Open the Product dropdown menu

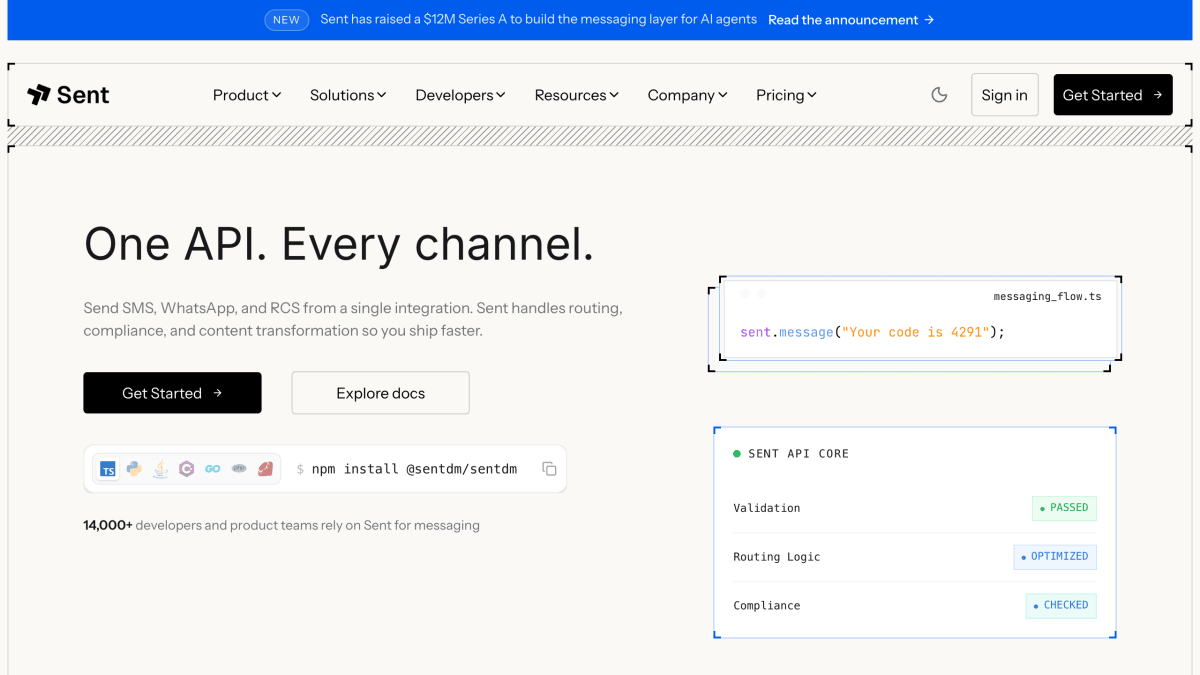click(x=247, y=95)
